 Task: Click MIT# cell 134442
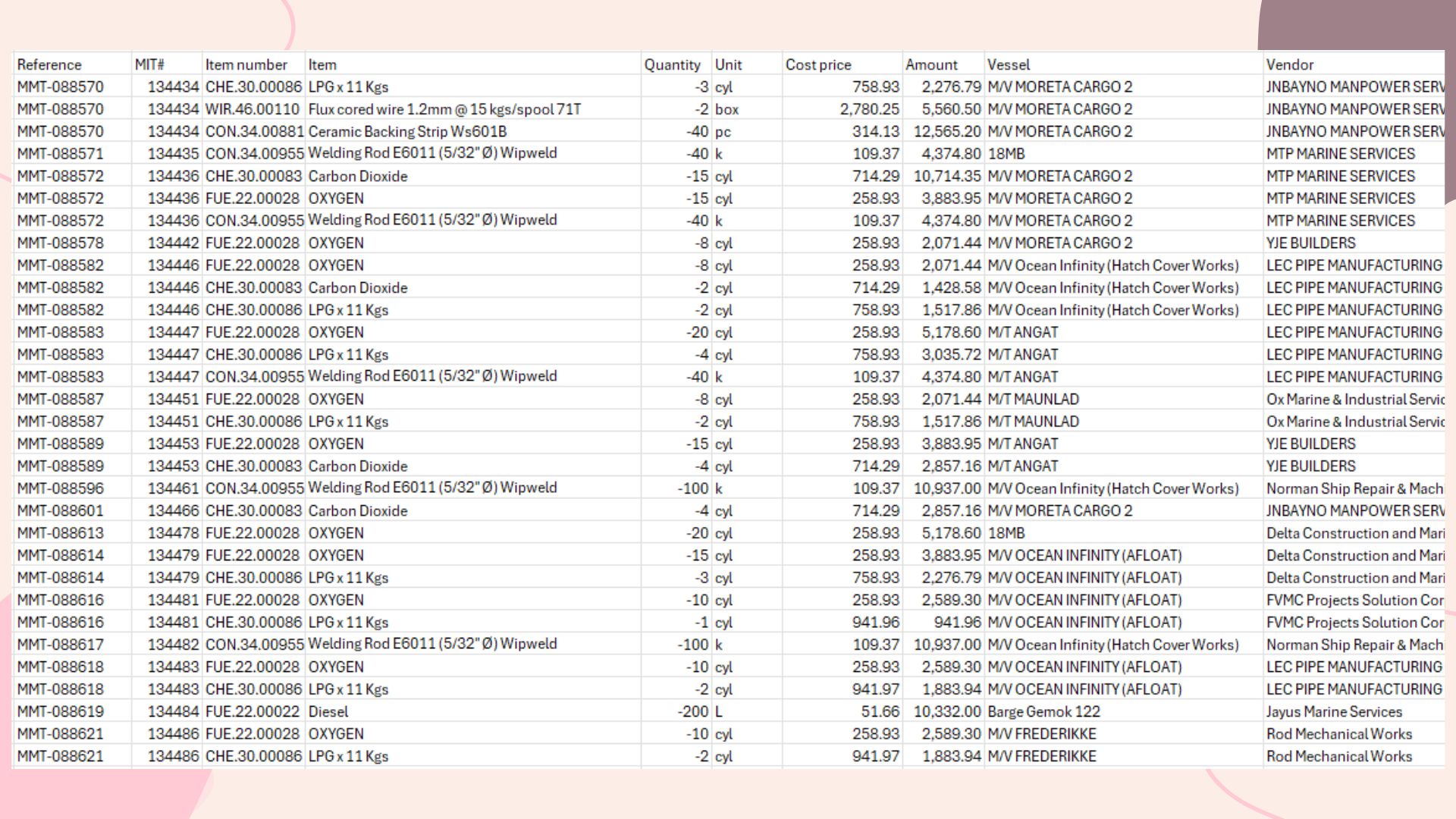[173, 243]
